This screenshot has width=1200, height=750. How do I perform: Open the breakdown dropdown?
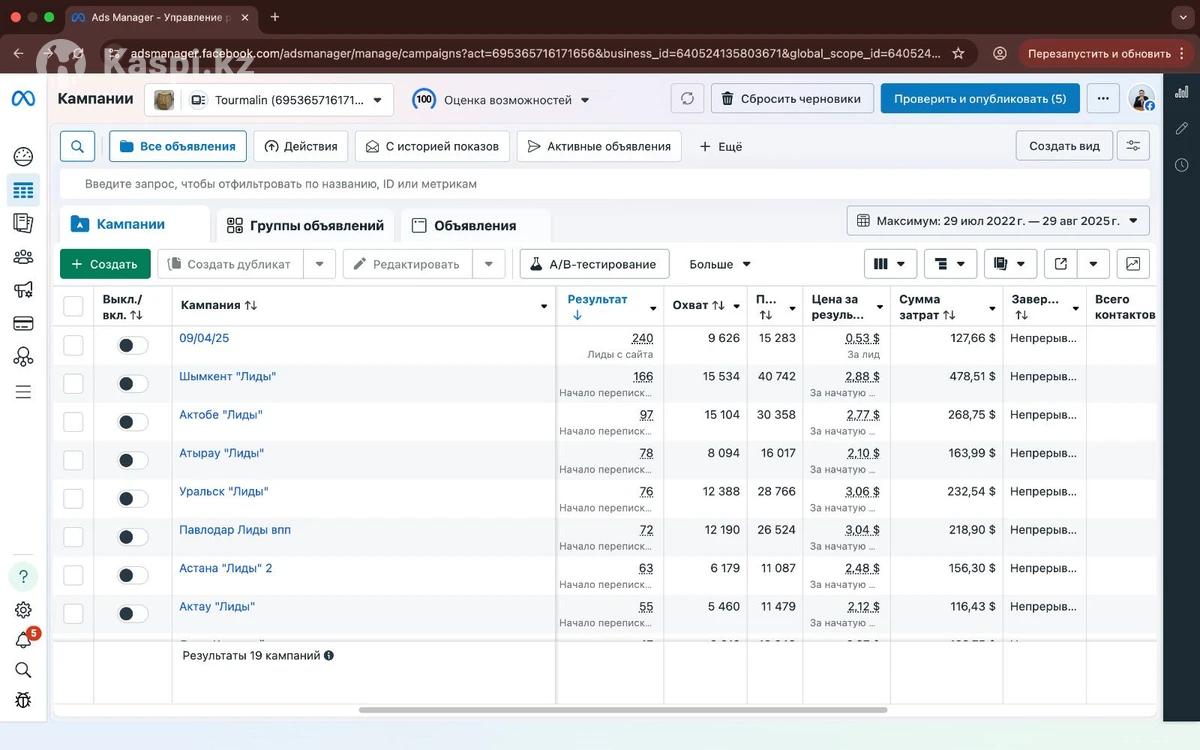pyautogui.click(x=950, y=264)
